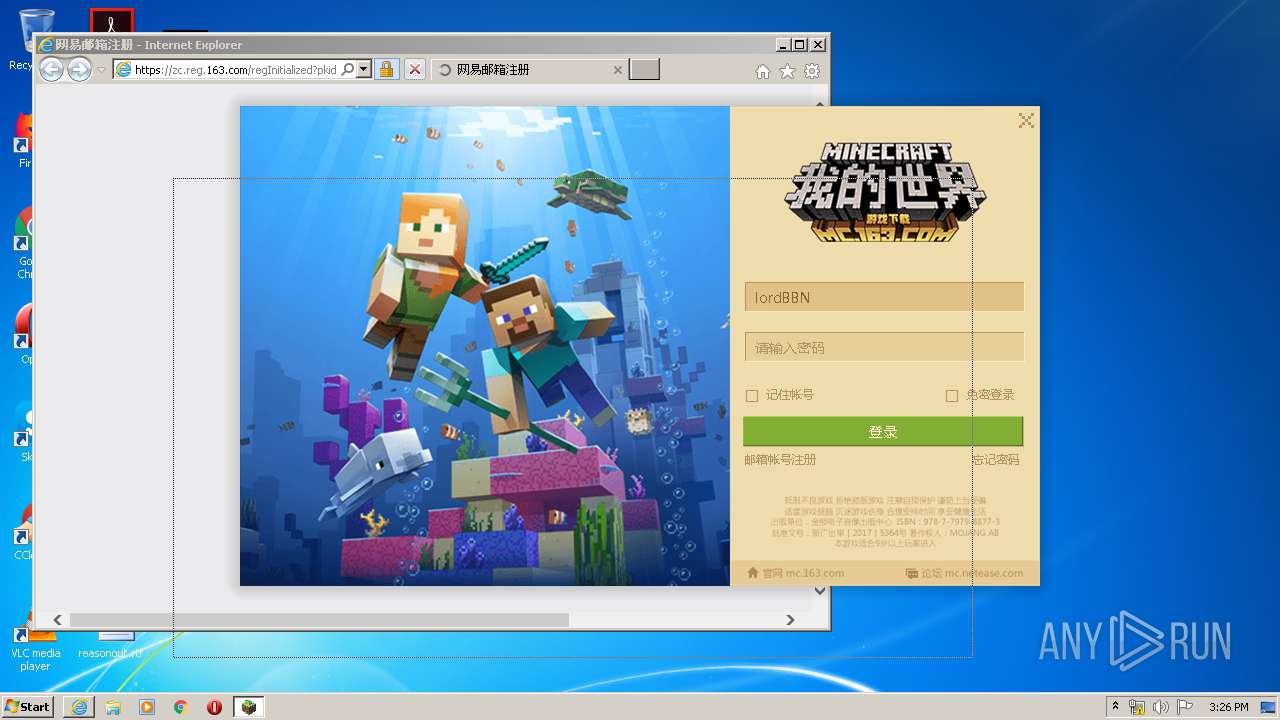Open Google Chrome from taskbar

coord(181,707)
